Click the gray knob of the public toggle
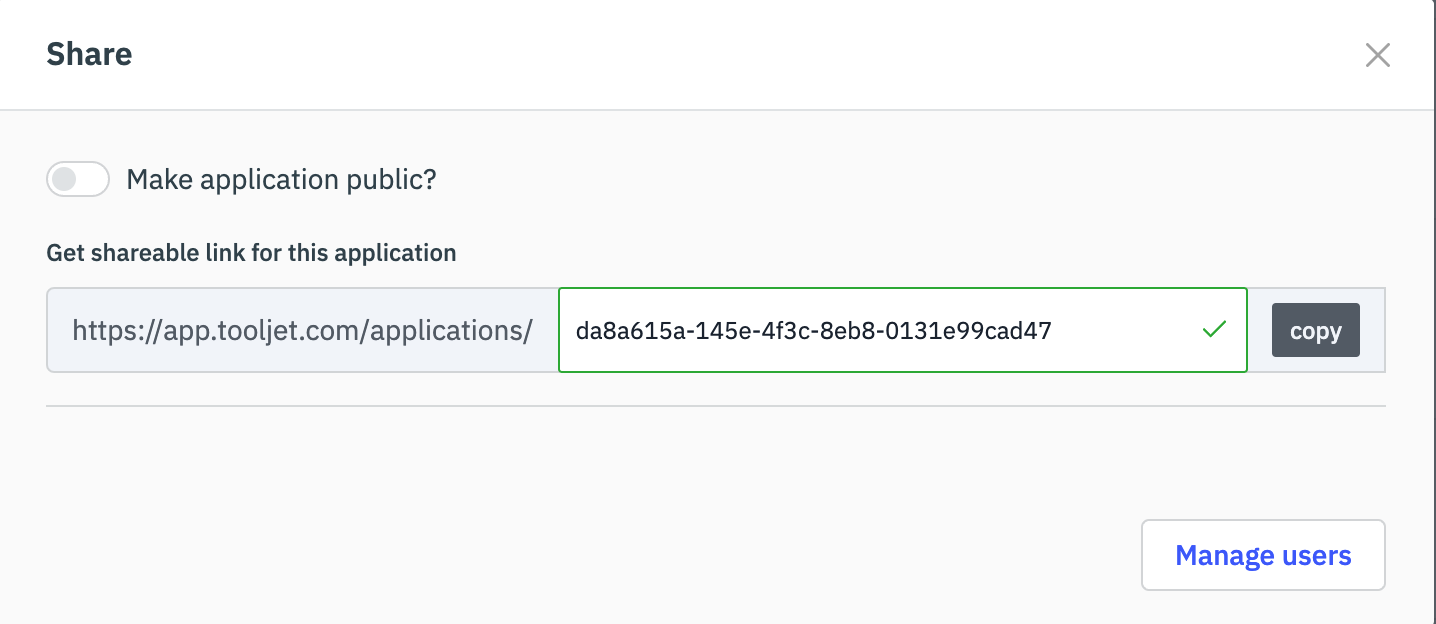This screenshot has width=1436, height=624. click(65, 180)
